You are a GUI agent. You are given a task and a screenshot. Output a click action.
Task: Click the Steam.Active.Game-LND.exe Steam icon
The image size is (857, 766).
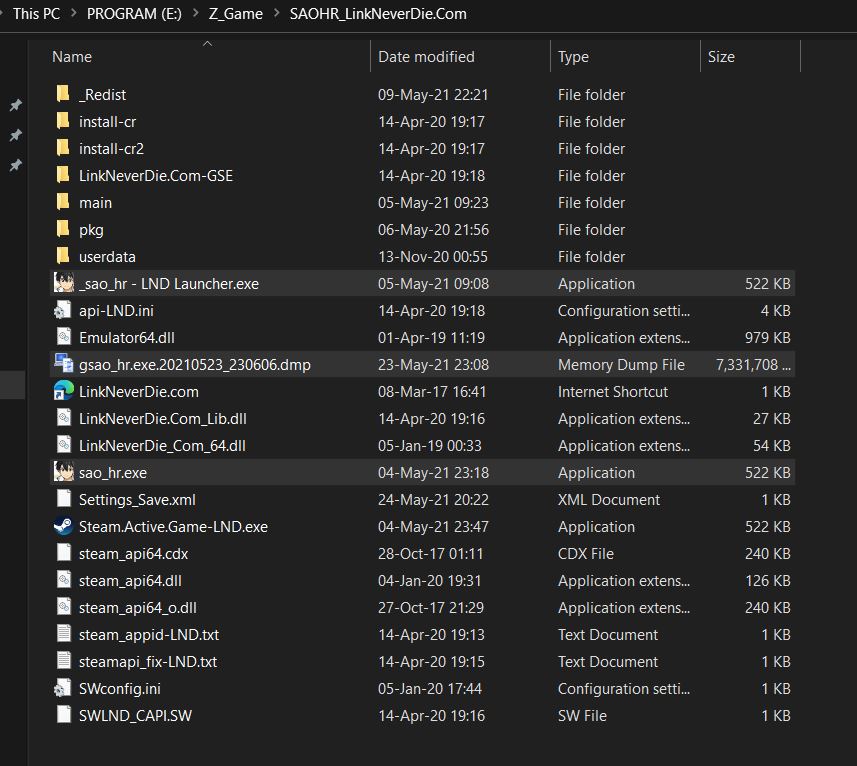[x=64, y=527]
